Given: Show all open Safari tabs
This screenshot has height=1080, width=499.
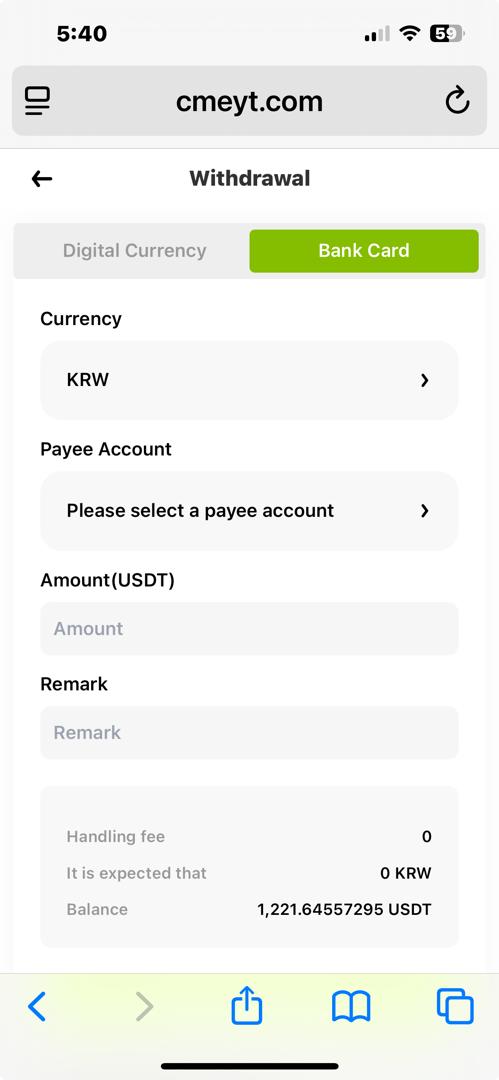Looking at the screenshot, I should [x=455, y=1006].
